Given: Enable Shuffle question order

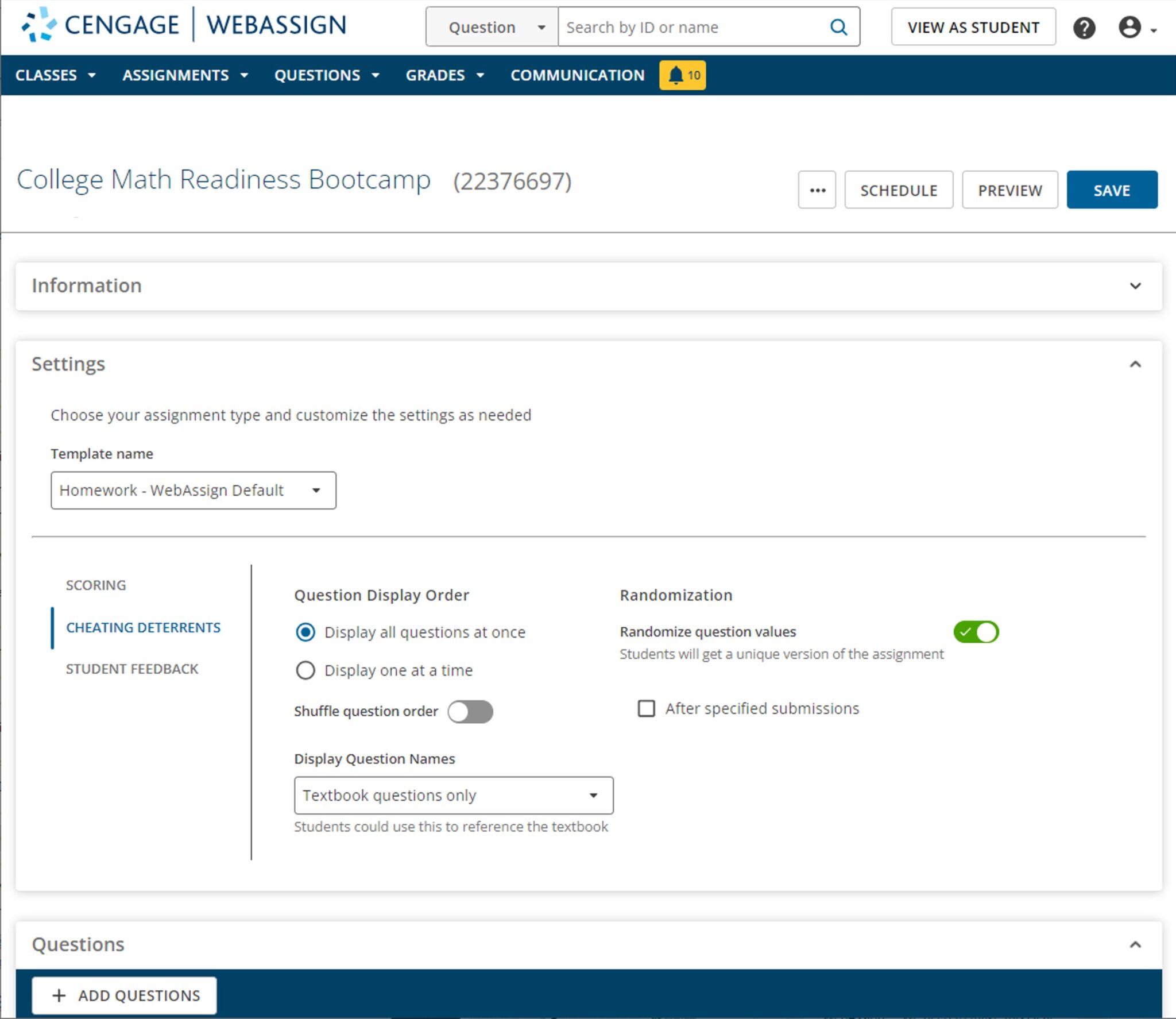Looking at the screenshot, I should click(x=470, y=711).
